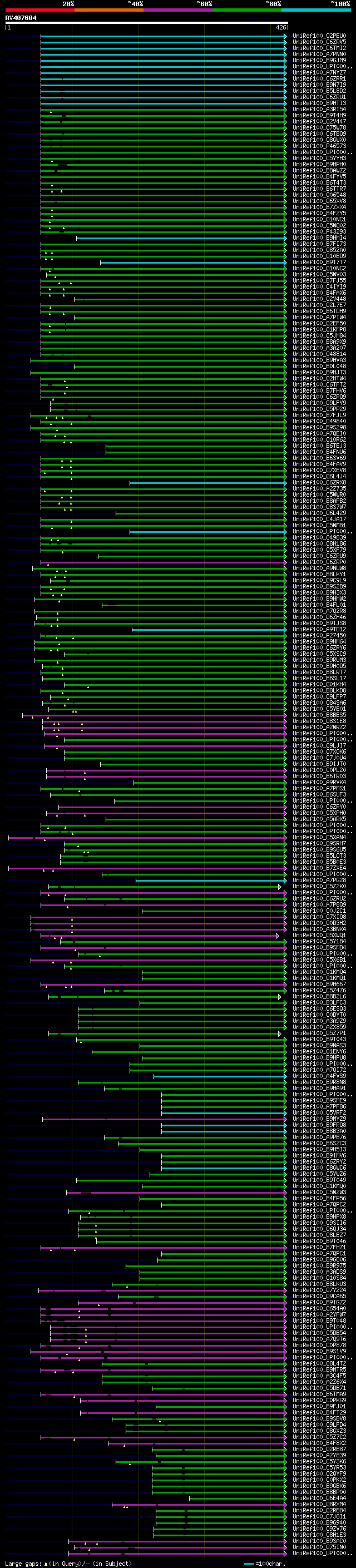Click the cyan alignment bar for UniRef100_Q2PEU0

164,36
